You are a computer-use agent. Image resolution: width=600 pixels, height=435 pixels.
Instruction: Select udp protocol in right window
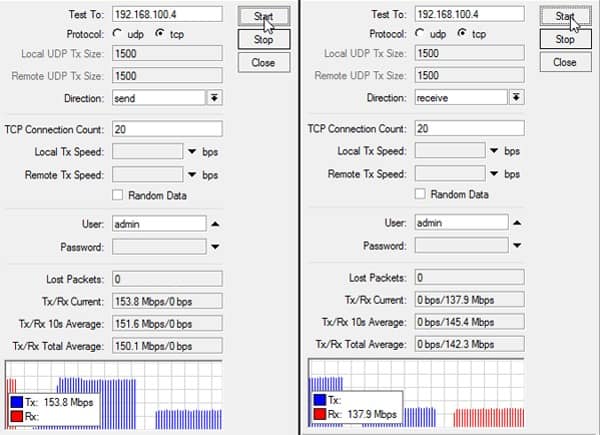(420, 33)
